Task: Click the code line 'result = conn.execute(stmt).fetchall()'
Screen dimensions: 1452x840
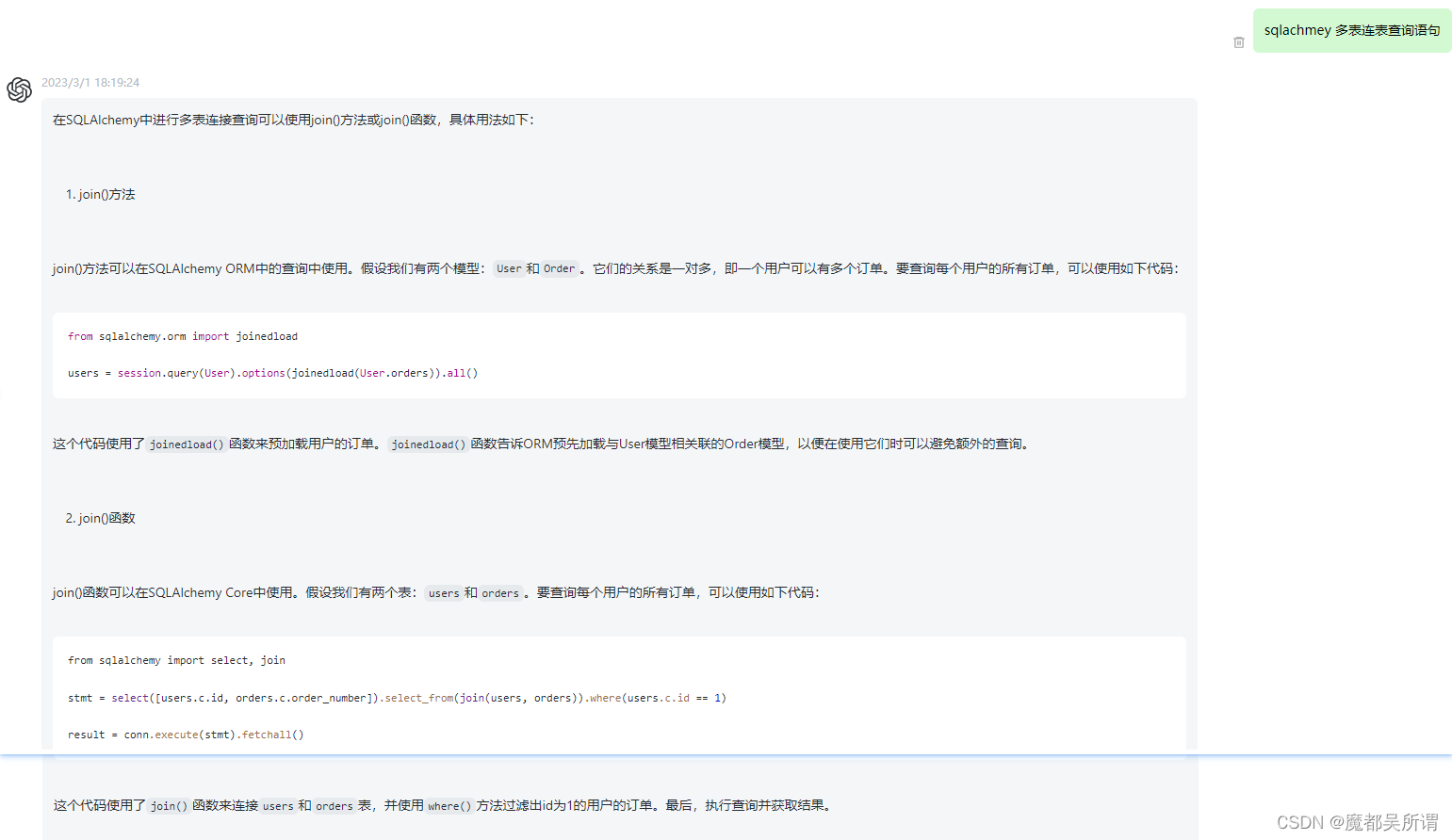Action: tap(186, 735)
